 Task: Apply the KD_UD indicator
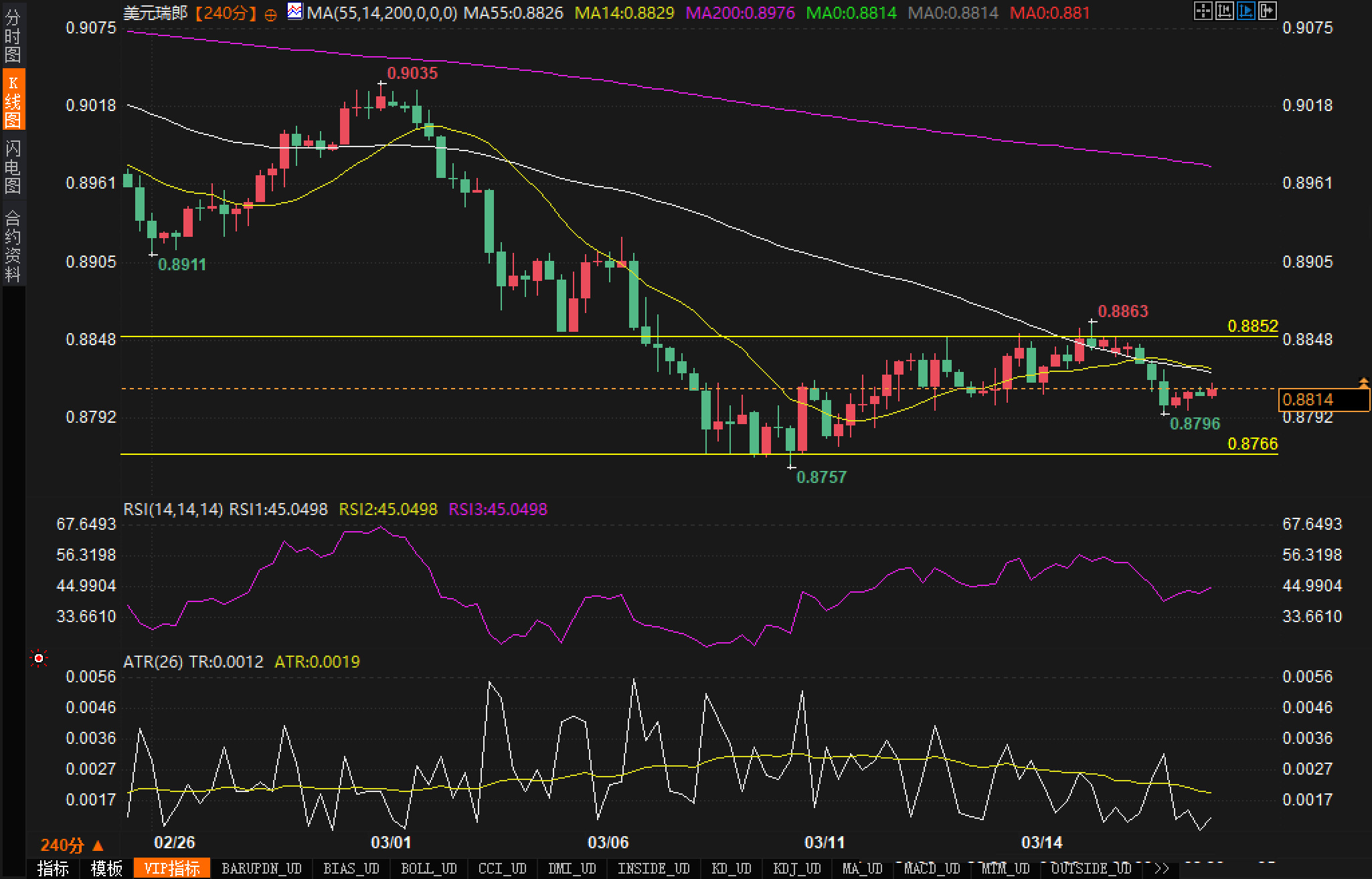click(x=732, y=868)
